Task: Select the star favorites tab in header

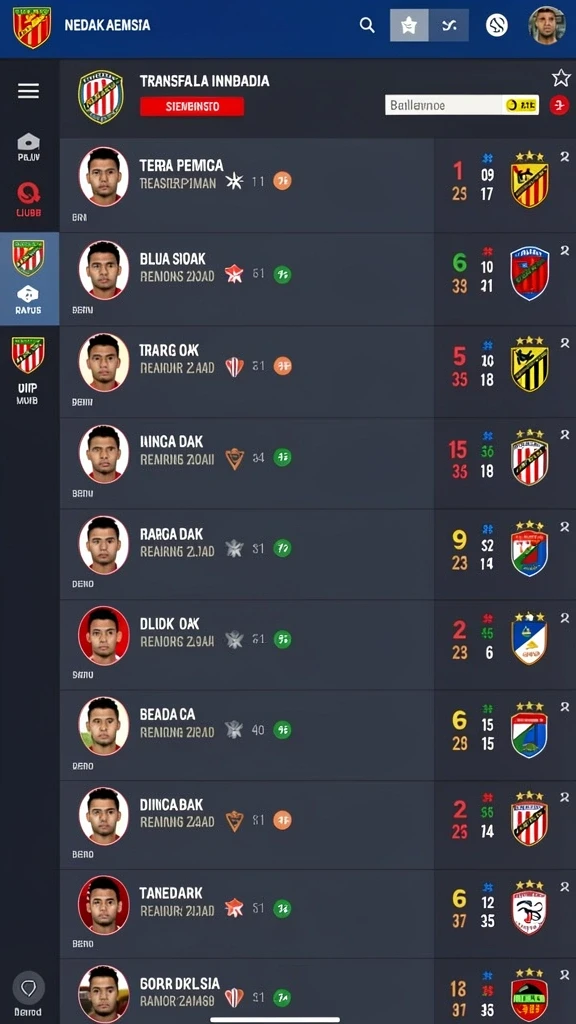Action: pyautogui.click(x=409, y=25)
